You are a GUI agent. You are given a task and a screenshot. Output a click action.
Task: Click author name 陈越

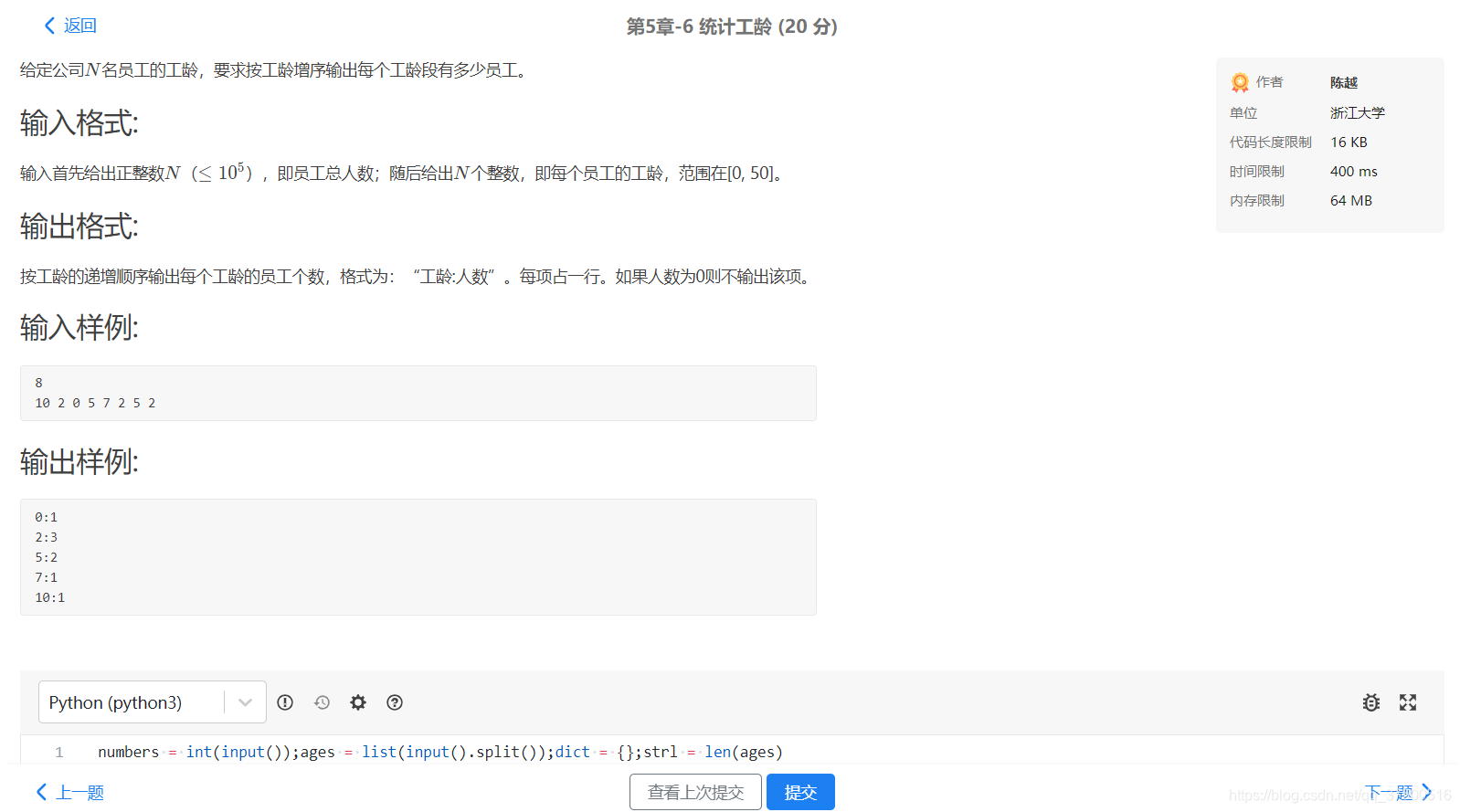(x=1344, y=82)
